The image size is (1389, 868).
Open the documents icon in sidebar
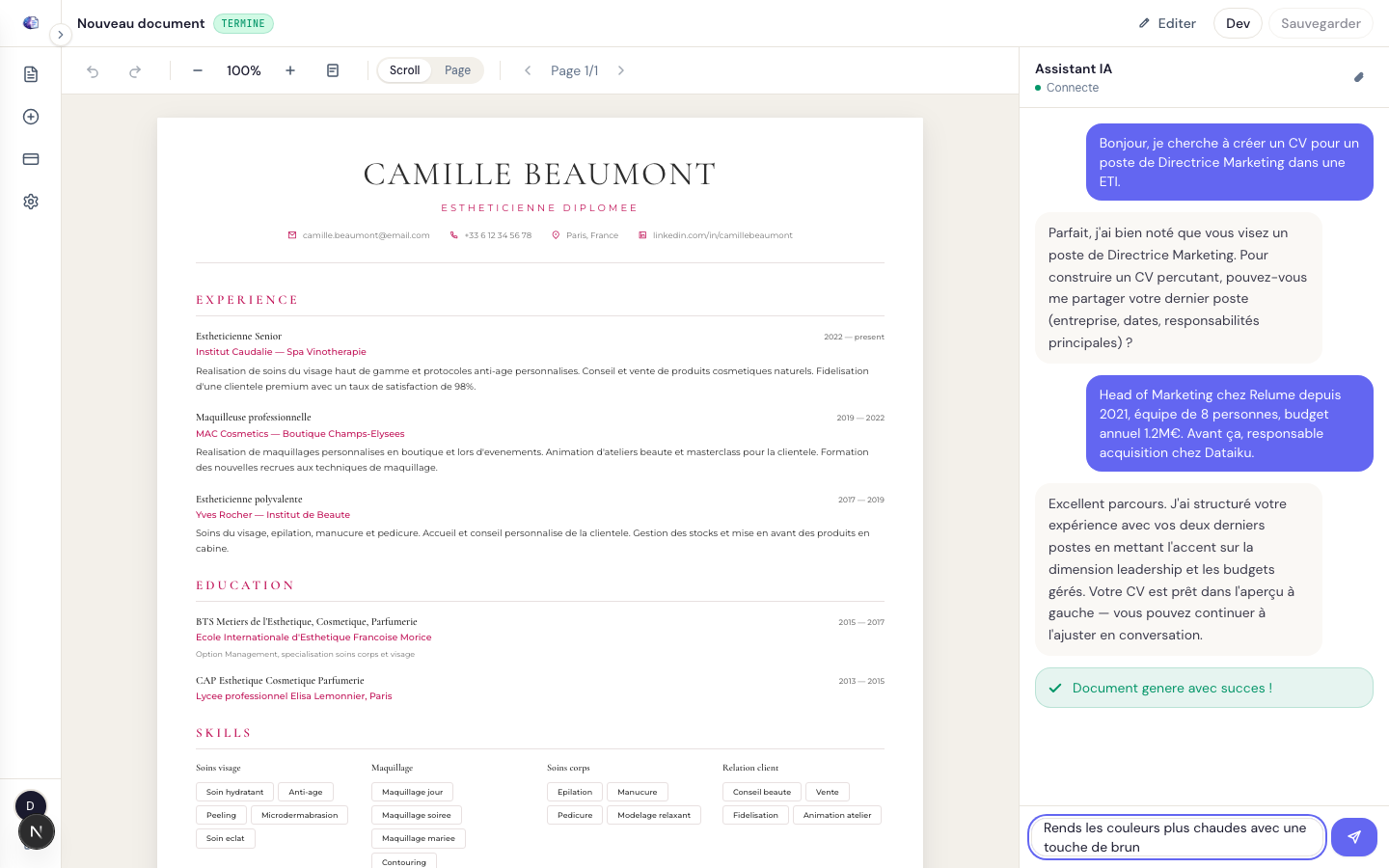(x=31, y=74)
